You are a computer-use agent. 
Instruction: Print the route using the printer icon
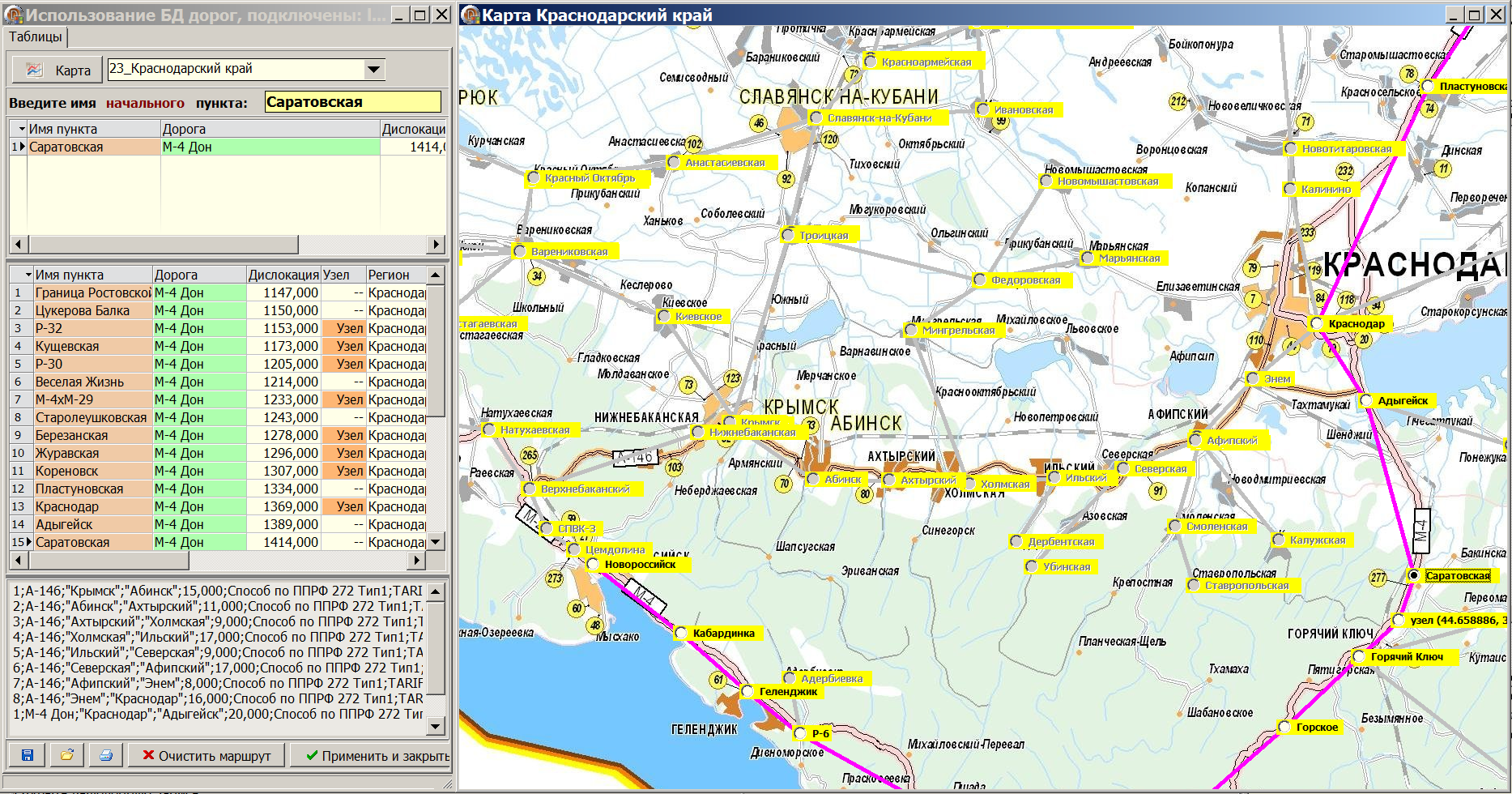(105, 755)
